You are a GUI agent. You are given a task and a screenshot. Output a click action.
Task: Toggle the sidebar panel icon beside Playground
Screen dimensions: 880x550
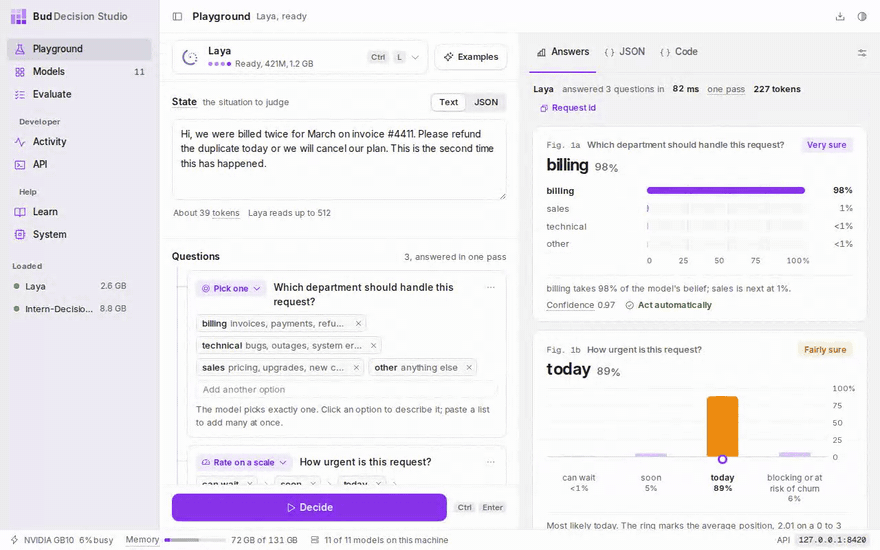(177, 17)
